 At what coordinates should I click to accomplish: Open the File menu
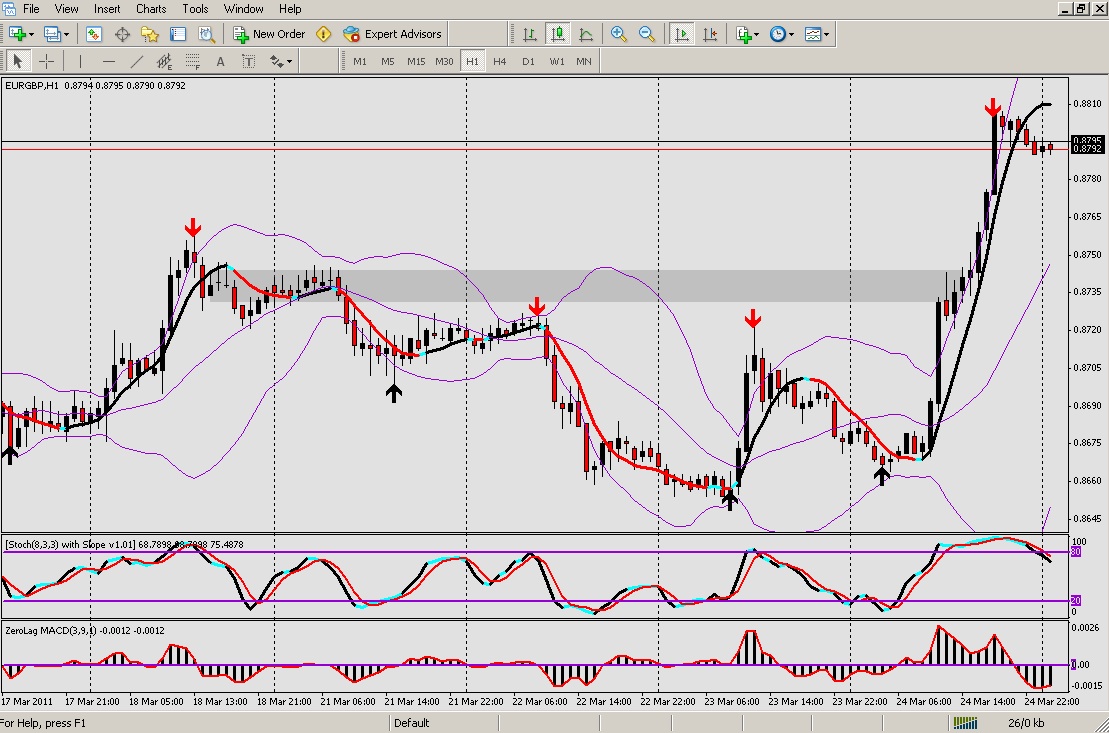pyautogui.click(x=31, y=9)
